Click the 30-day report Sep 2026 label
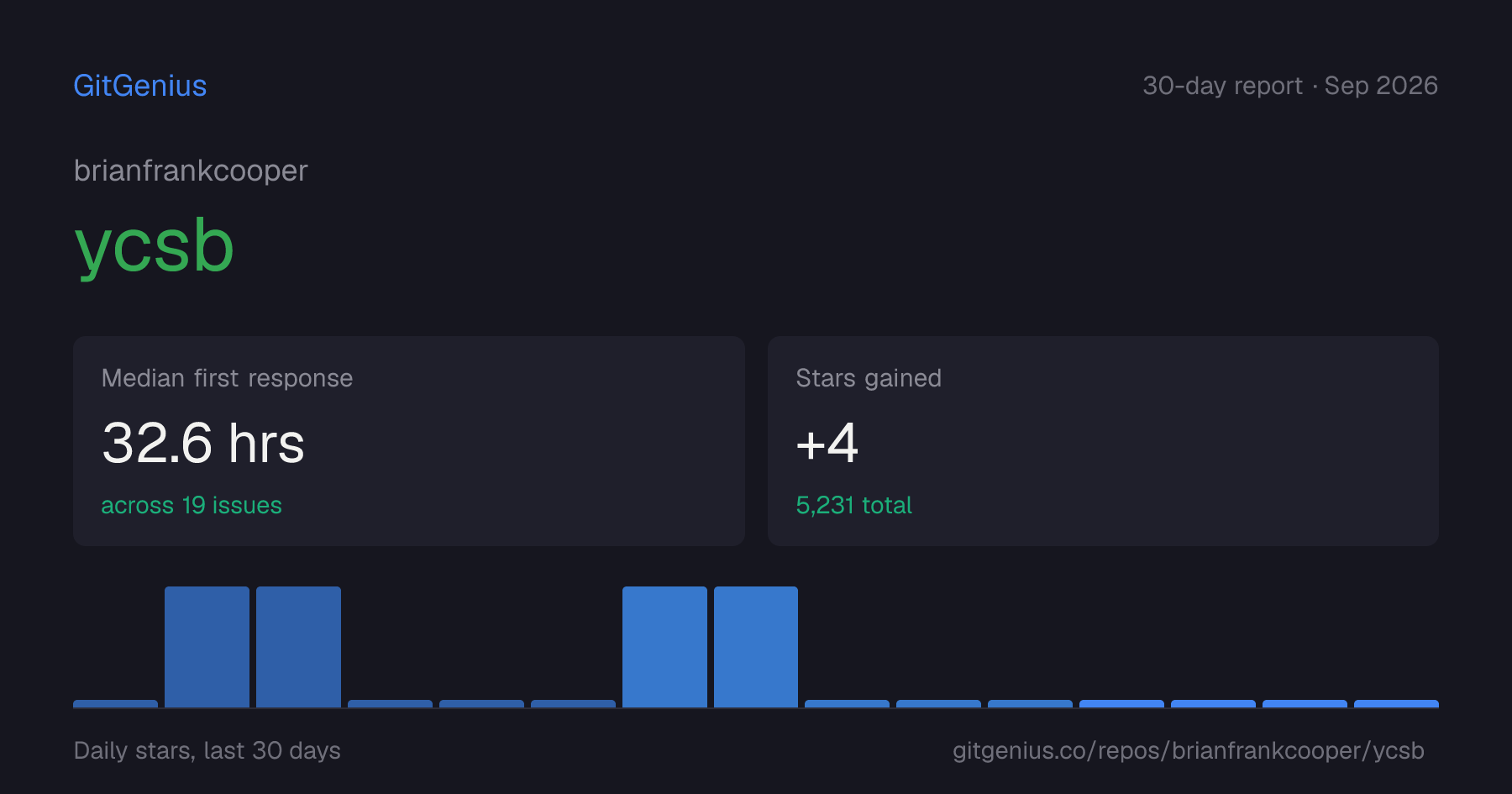The height and width of the screenshot is (794, 1512). 1290,86
